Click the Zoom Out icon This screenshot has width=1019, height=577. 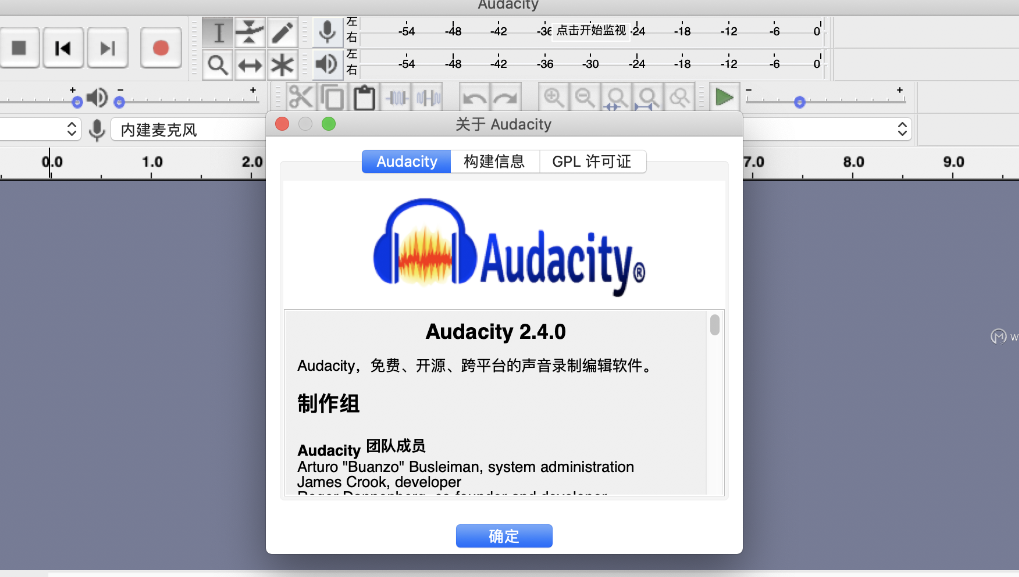(x=585, y=97)
